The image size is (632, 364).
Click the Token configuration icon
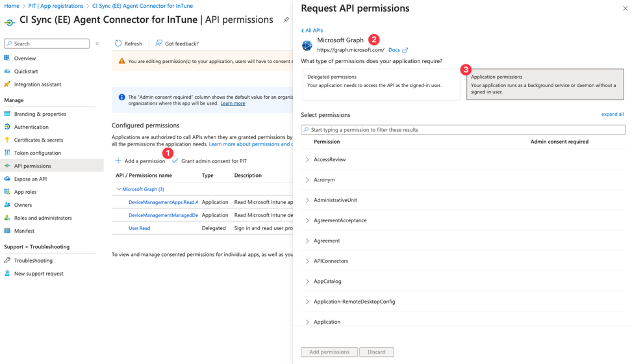(x=7, y=153)
